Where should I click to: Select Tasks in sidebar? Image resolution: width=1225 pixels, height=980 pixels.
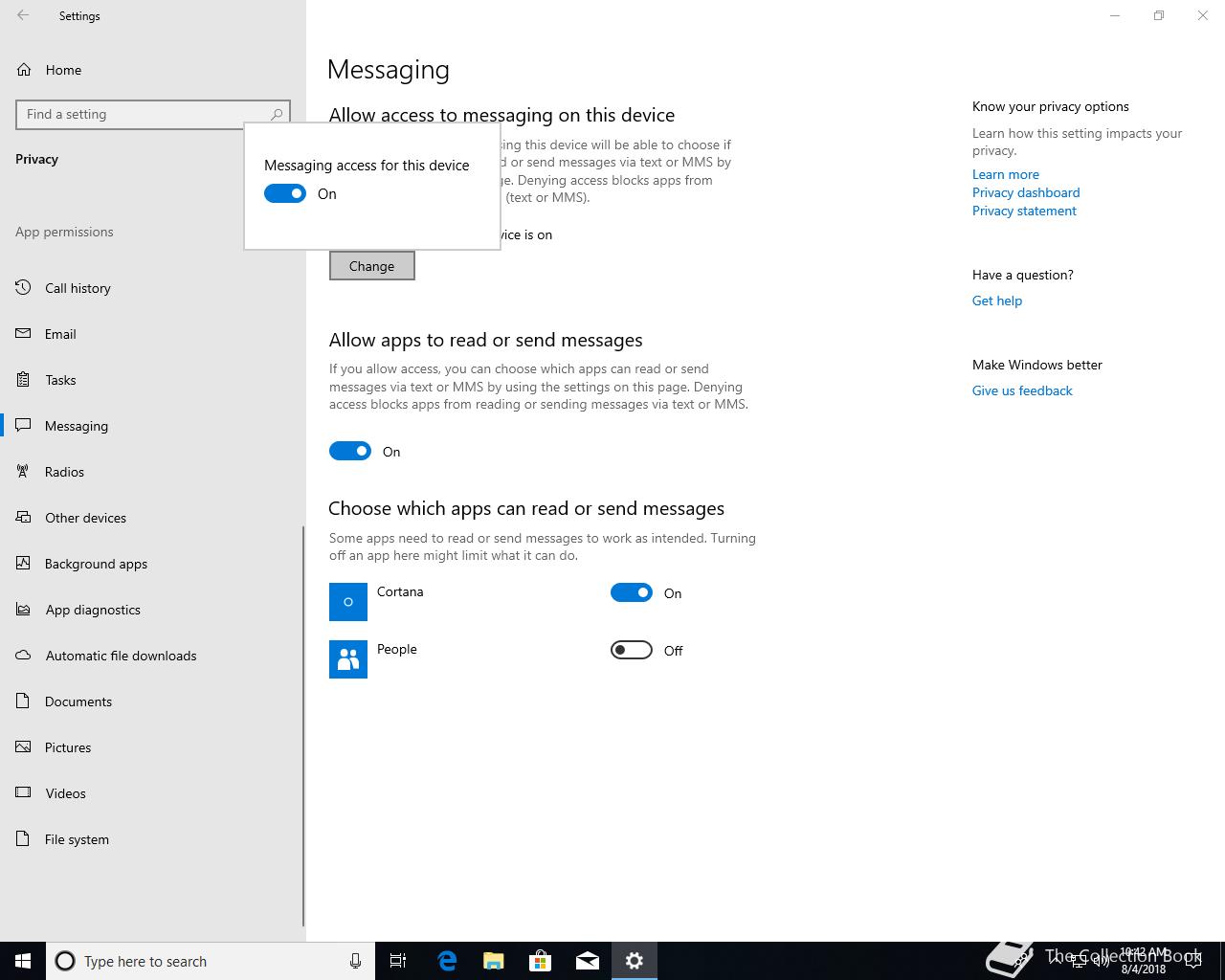151,380
